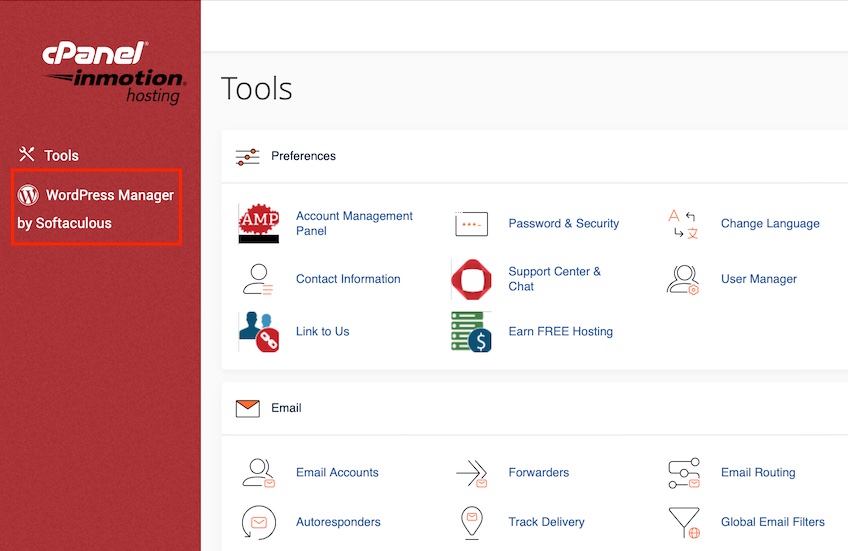Open the Account Management Panel link
Screen dimensions: 848x551
(354, 223)
